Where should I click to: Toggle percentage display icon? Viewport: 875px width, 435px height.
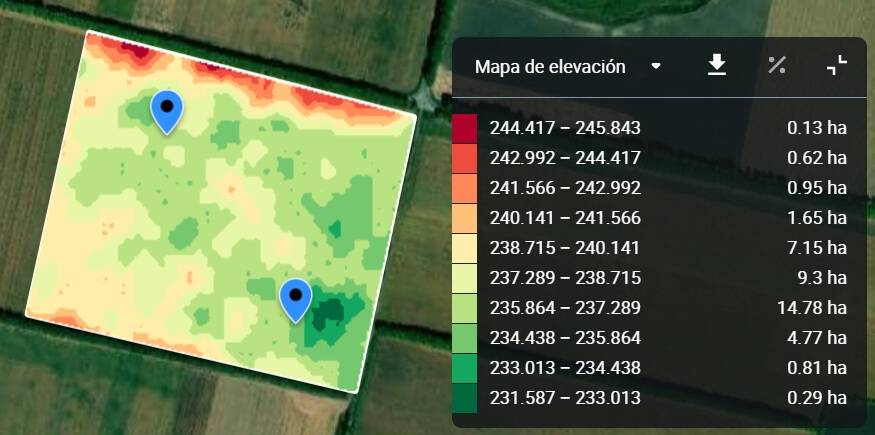pyautogui.click(x=777, y=66)
